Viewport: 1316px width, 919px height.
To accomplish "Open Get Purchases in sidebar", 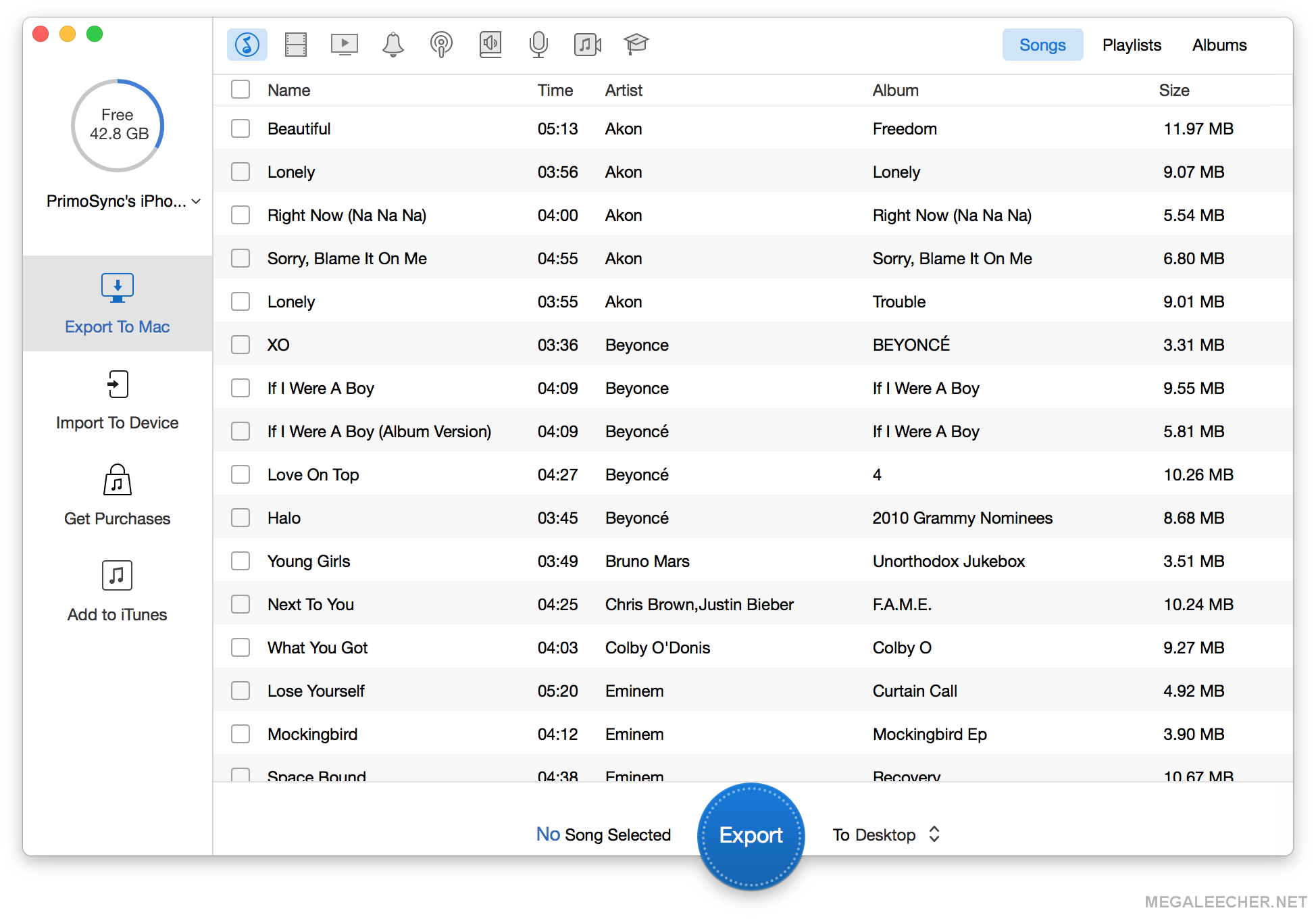I will tap(118, 495).
